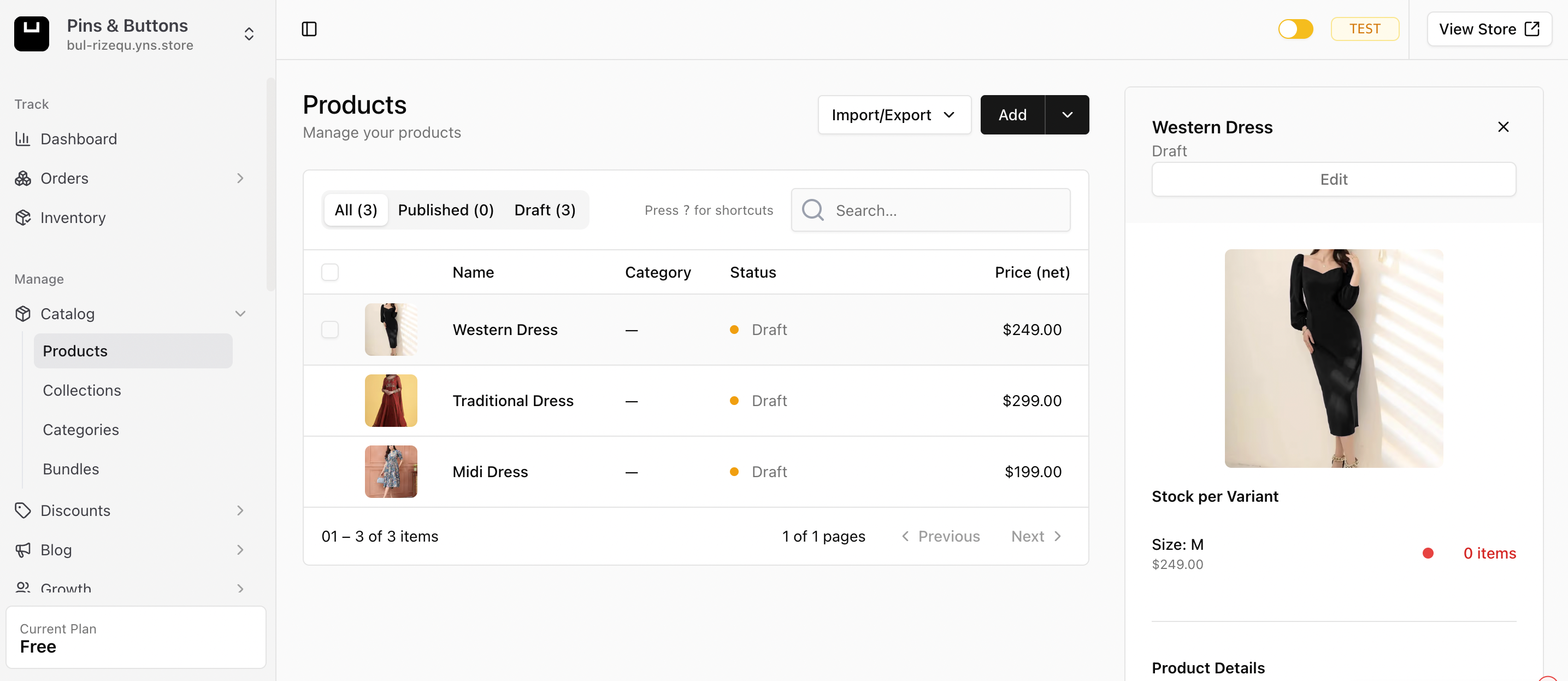Expand the Add button dropdown arrow
This screenshot has height=681, width=1568.
(1067, 115)
